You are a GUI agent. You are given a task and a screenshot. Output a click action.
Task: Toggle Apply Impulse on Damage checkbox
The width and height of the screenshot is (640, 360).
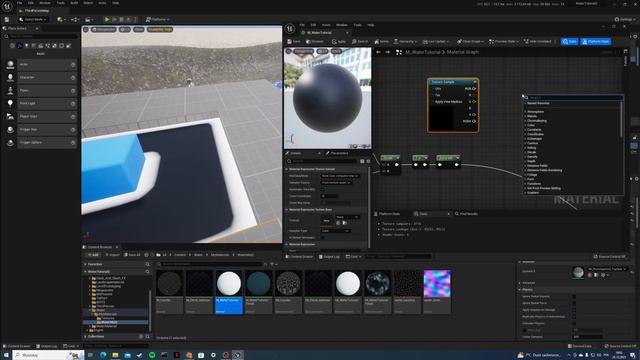[x=574, y=310]
